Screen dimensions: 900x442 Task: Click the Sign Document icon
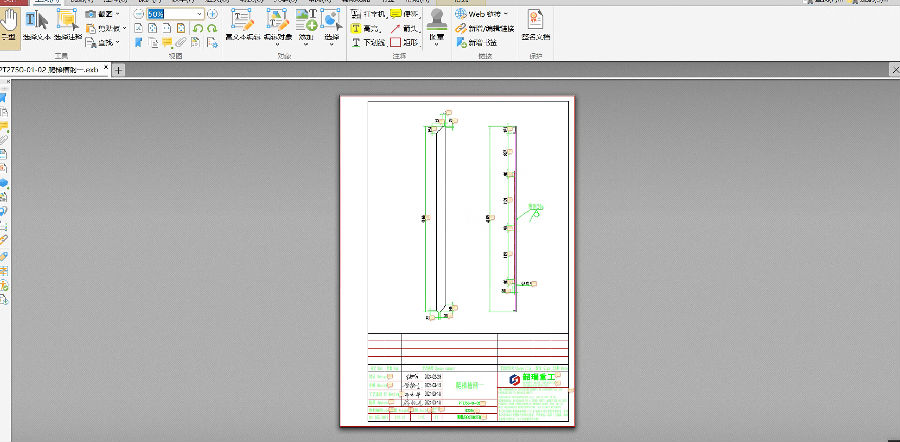536,20
